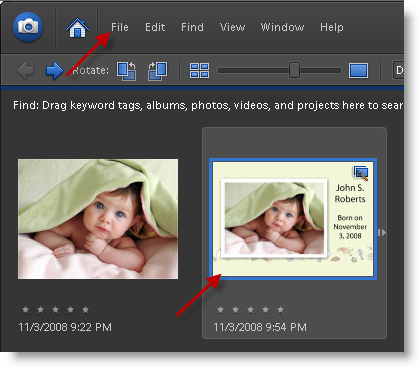420x368 pixels.
Task: Rotate photo right (clockwise) icon
Action: coord(157,71)
